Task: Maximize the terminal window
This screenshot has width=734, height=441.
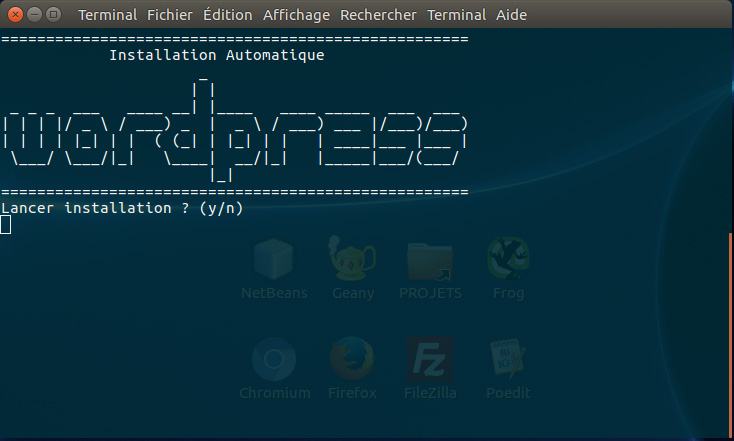Action: [54, 15]
